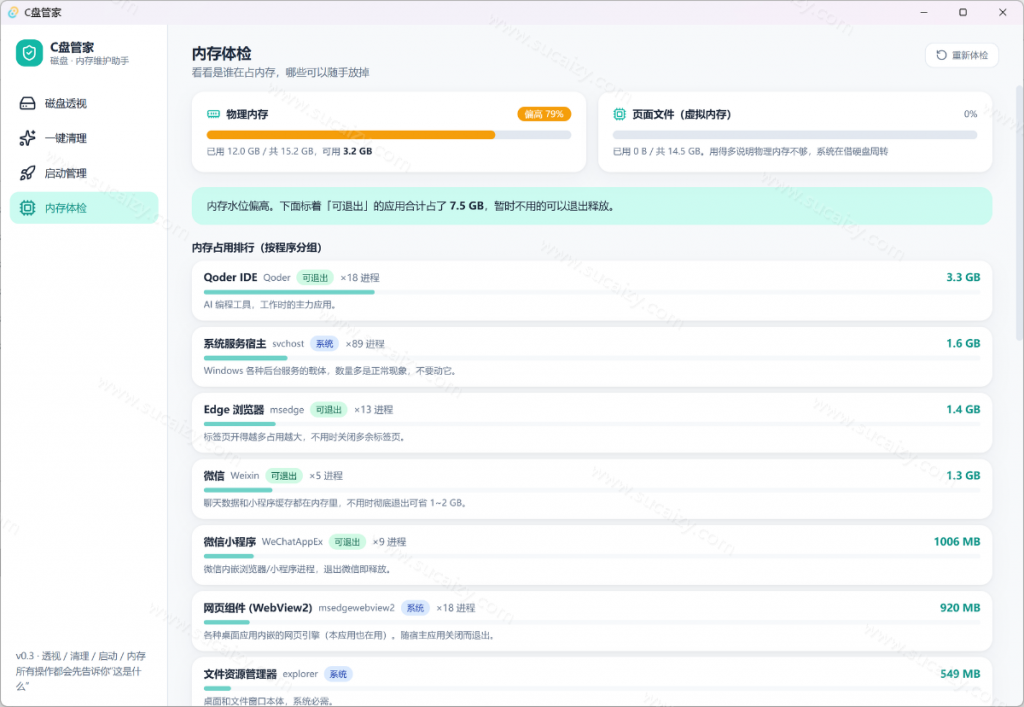Viewport: 1024px width, 707px height.
Task: Click the 系统 tag on 系统服务宿主
Action: tap(324, 343)
